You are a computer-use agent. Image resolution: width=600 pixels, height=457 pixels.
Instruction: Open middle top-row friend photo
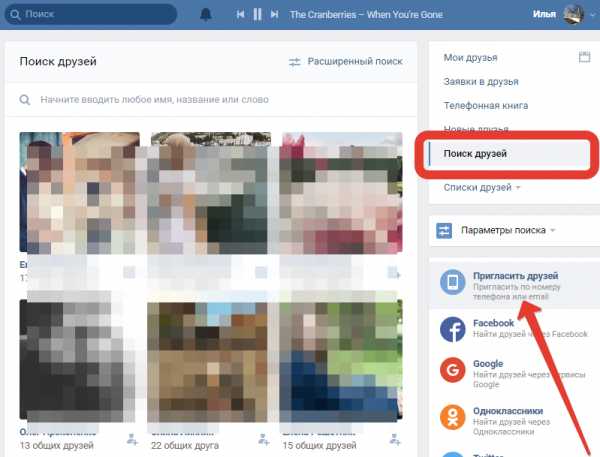(x=211, y=193)
